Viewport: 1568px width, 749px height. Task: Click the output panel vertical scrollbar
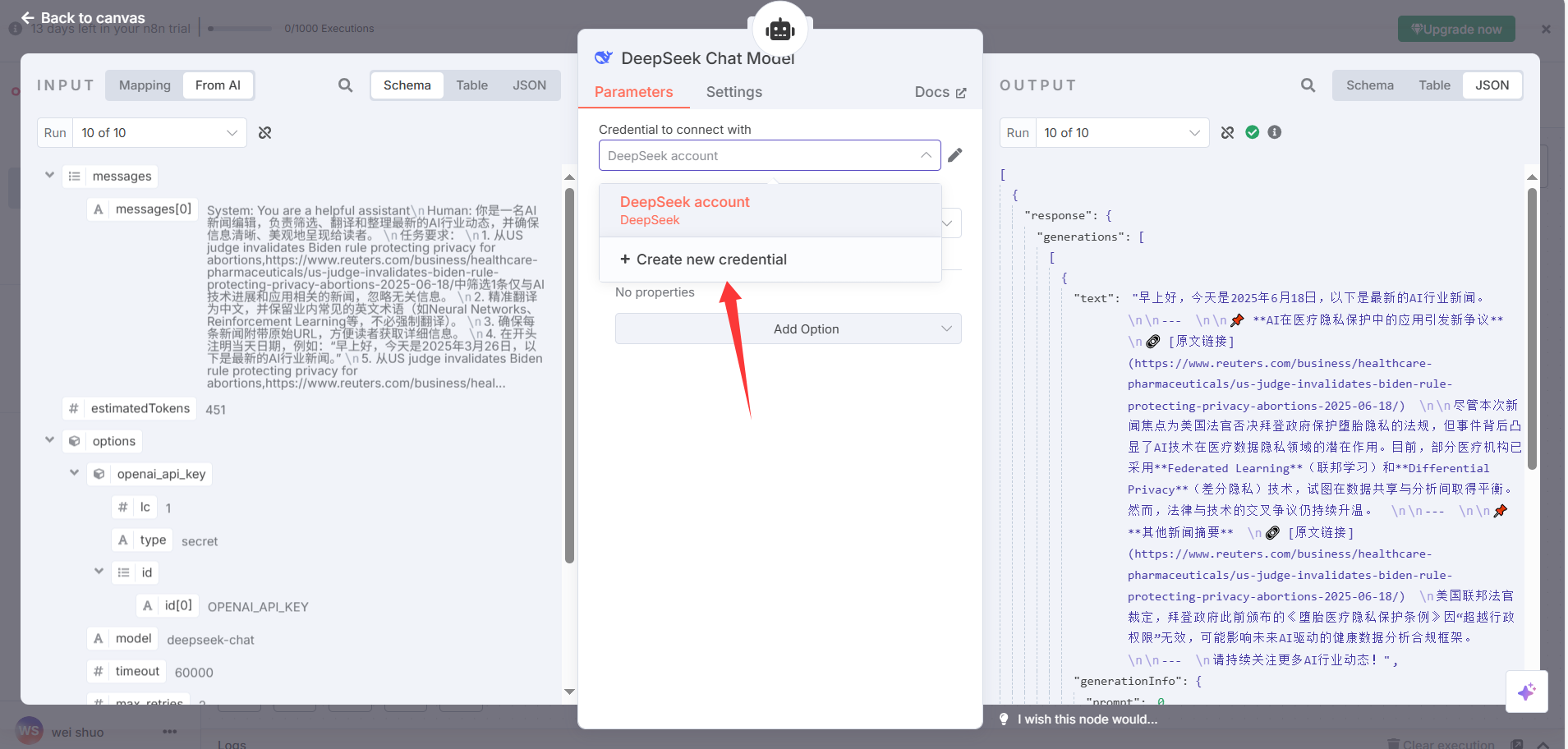(1531, 329)
